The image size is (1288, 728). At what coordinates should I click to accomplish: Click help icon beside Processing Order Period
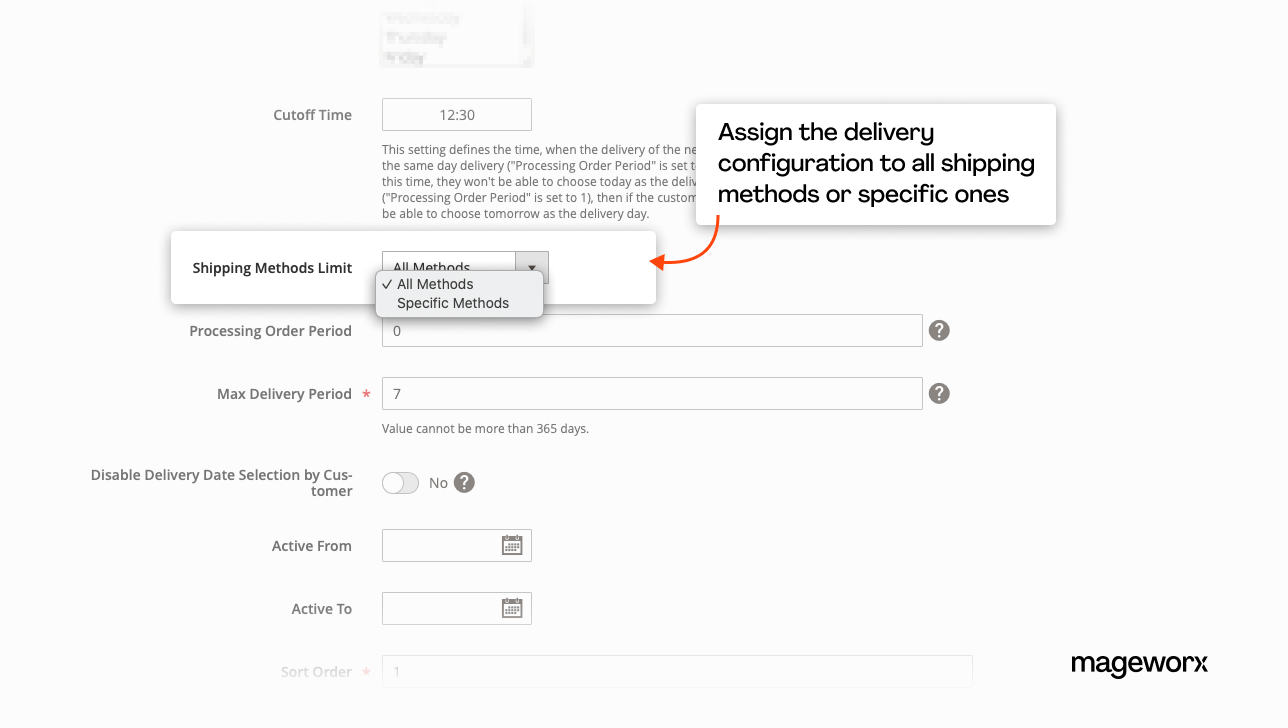pyautogui.click(x=939, y=331)
